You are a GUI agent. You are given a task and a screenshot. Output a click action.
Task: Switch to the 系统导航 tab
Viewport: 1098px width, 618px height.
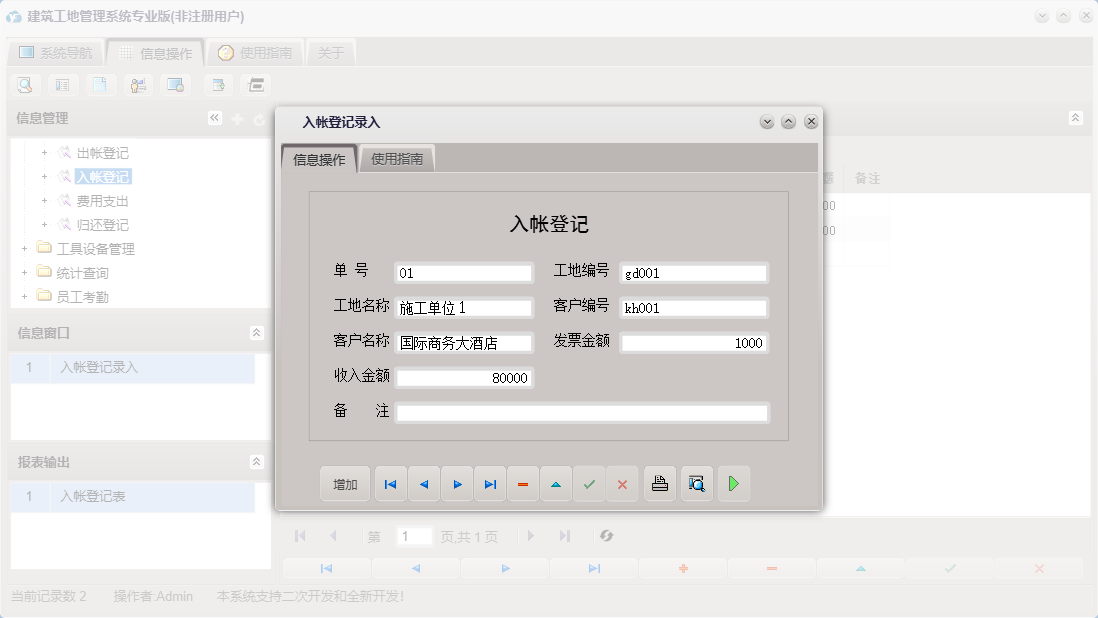tap(55, 52)
